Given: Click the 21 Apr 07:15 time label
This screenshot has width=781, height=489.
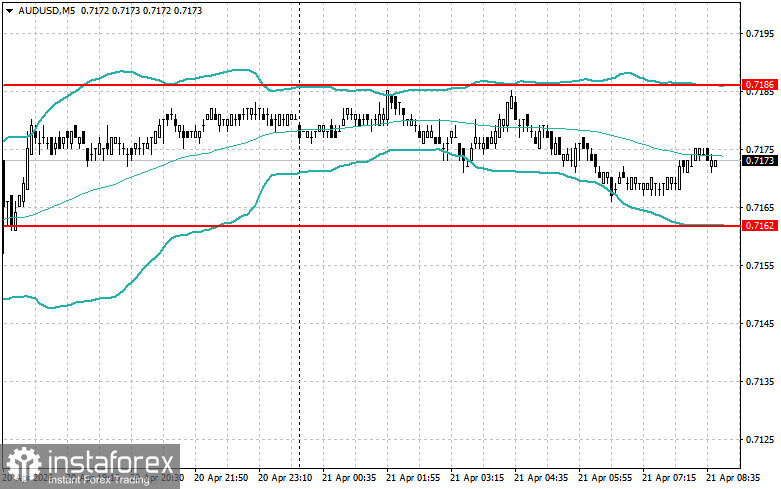Looking at the screenshot, I should point(669,478).
